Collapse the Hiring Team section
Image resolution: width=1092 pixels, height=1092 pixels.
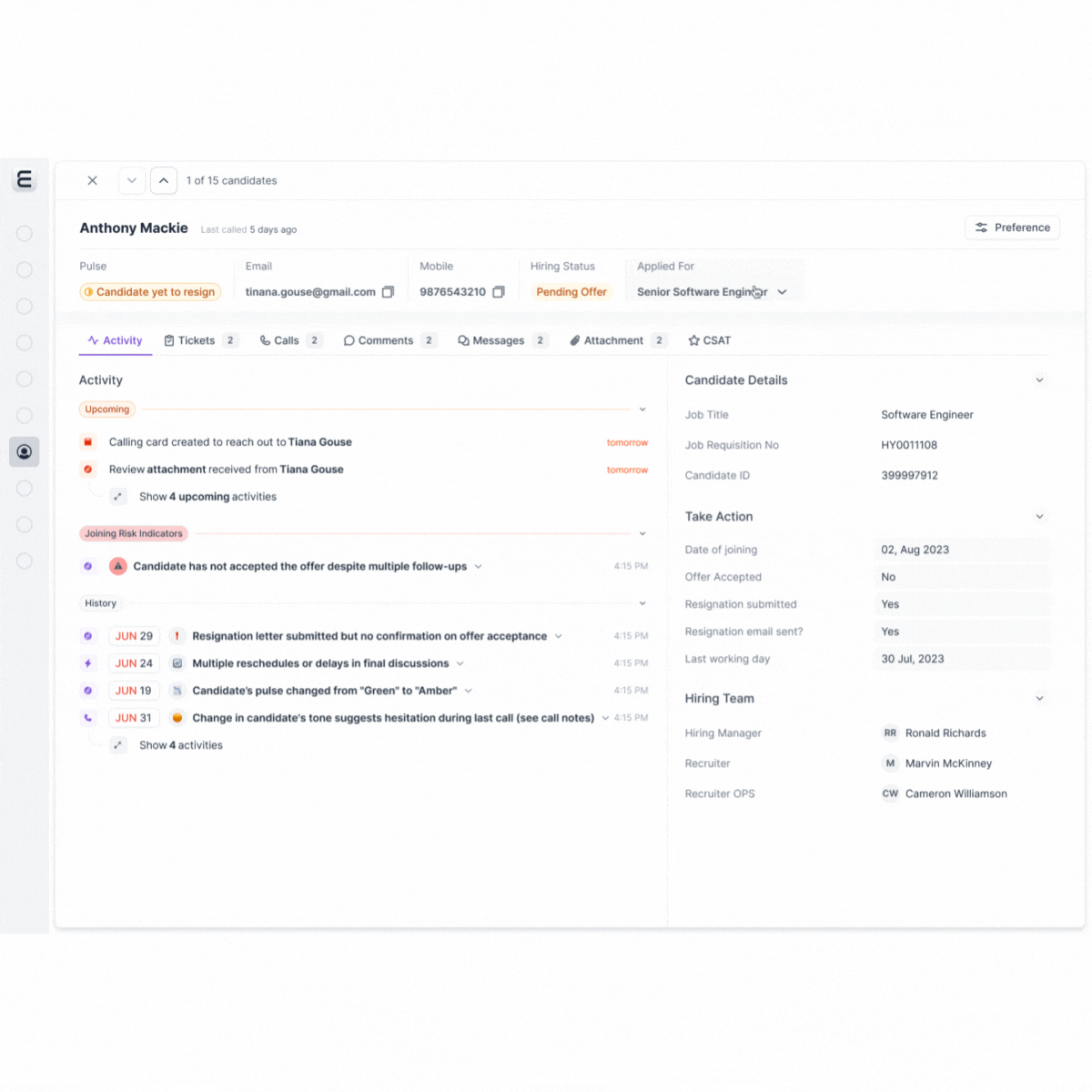click(1039, 699)
